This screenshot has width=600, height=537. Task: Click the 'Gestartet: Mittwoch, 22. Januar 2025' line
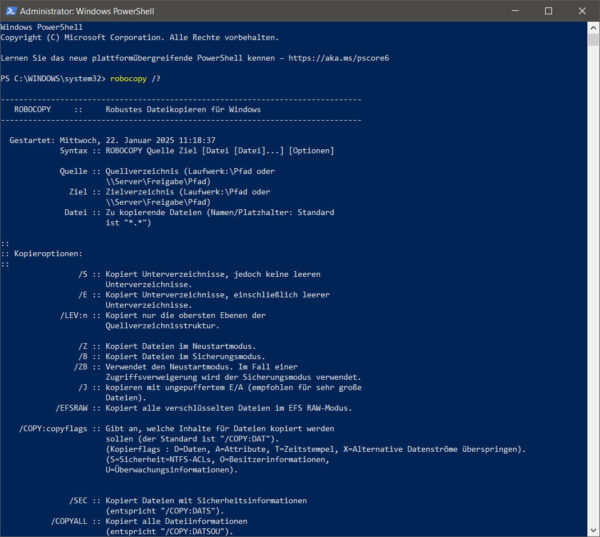[112, 140]
